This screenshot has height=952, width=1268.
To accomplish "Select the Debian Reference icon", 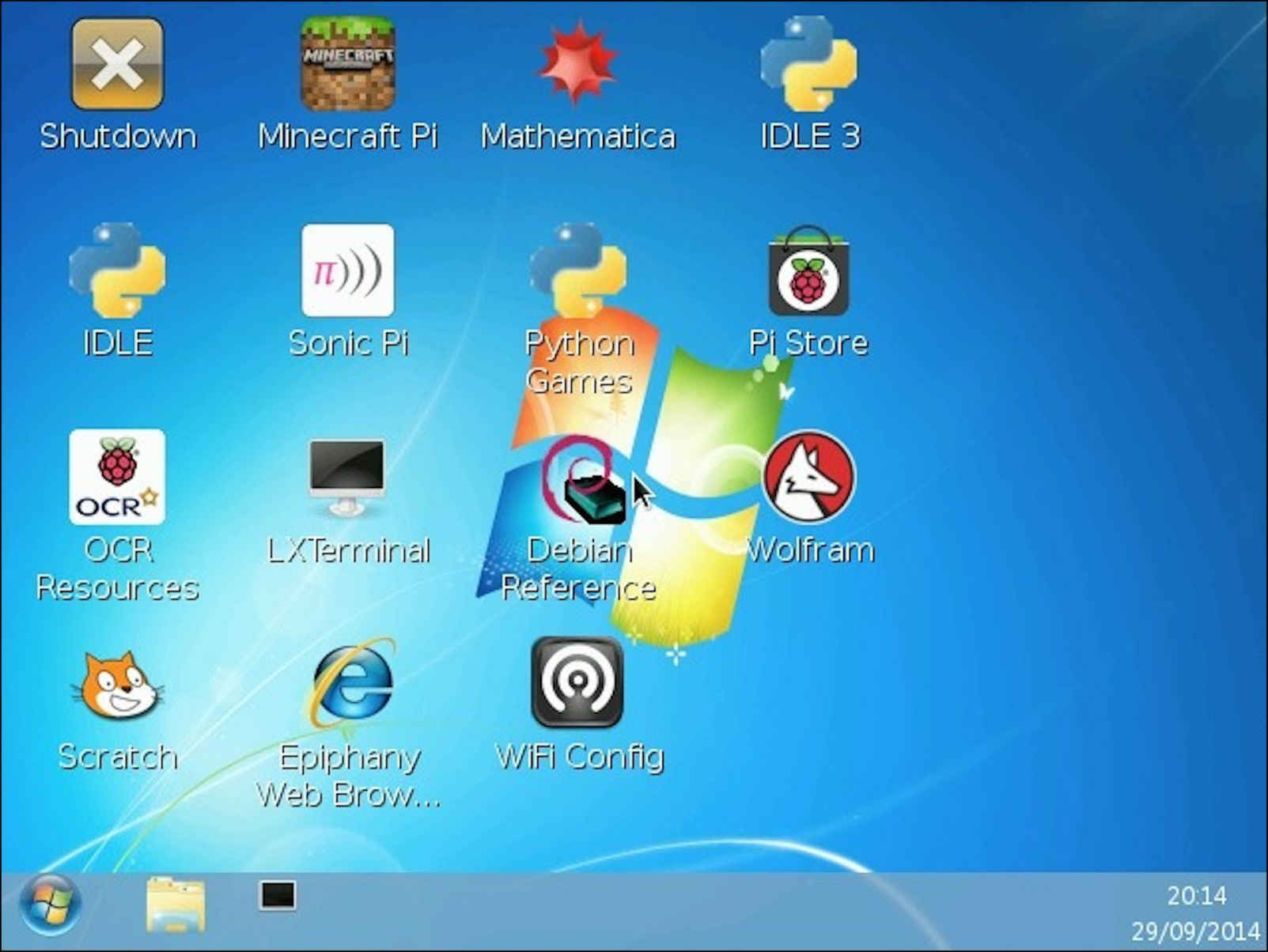I will point(584,479).
